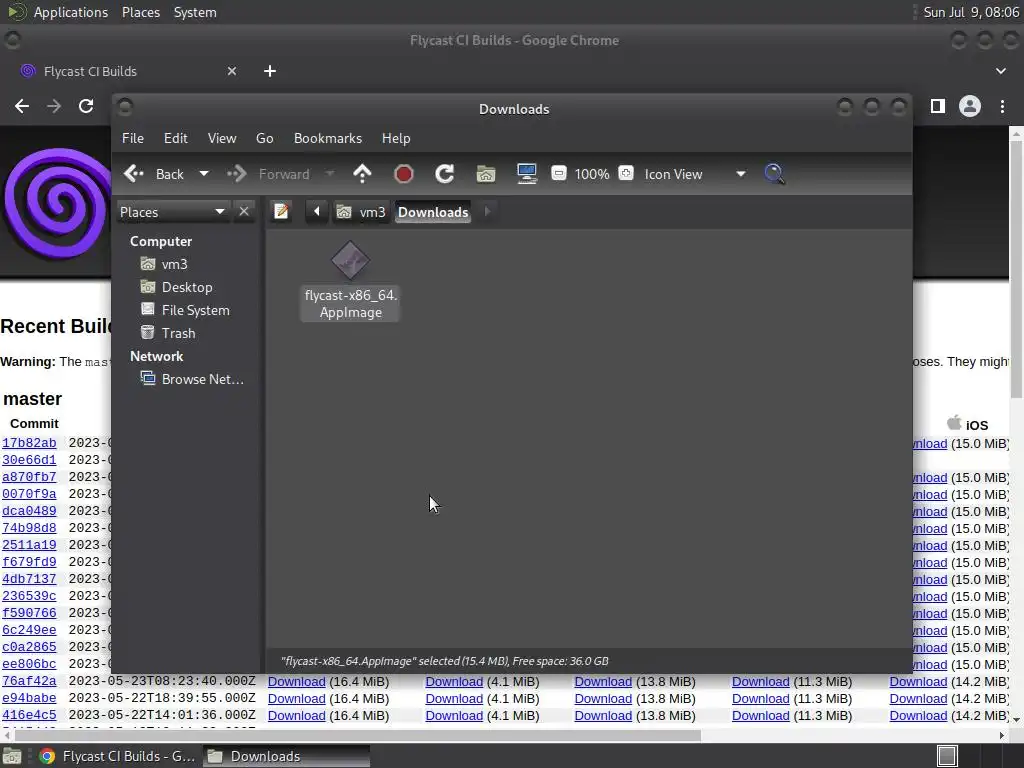Go up to parent folder

pos(362,174)
